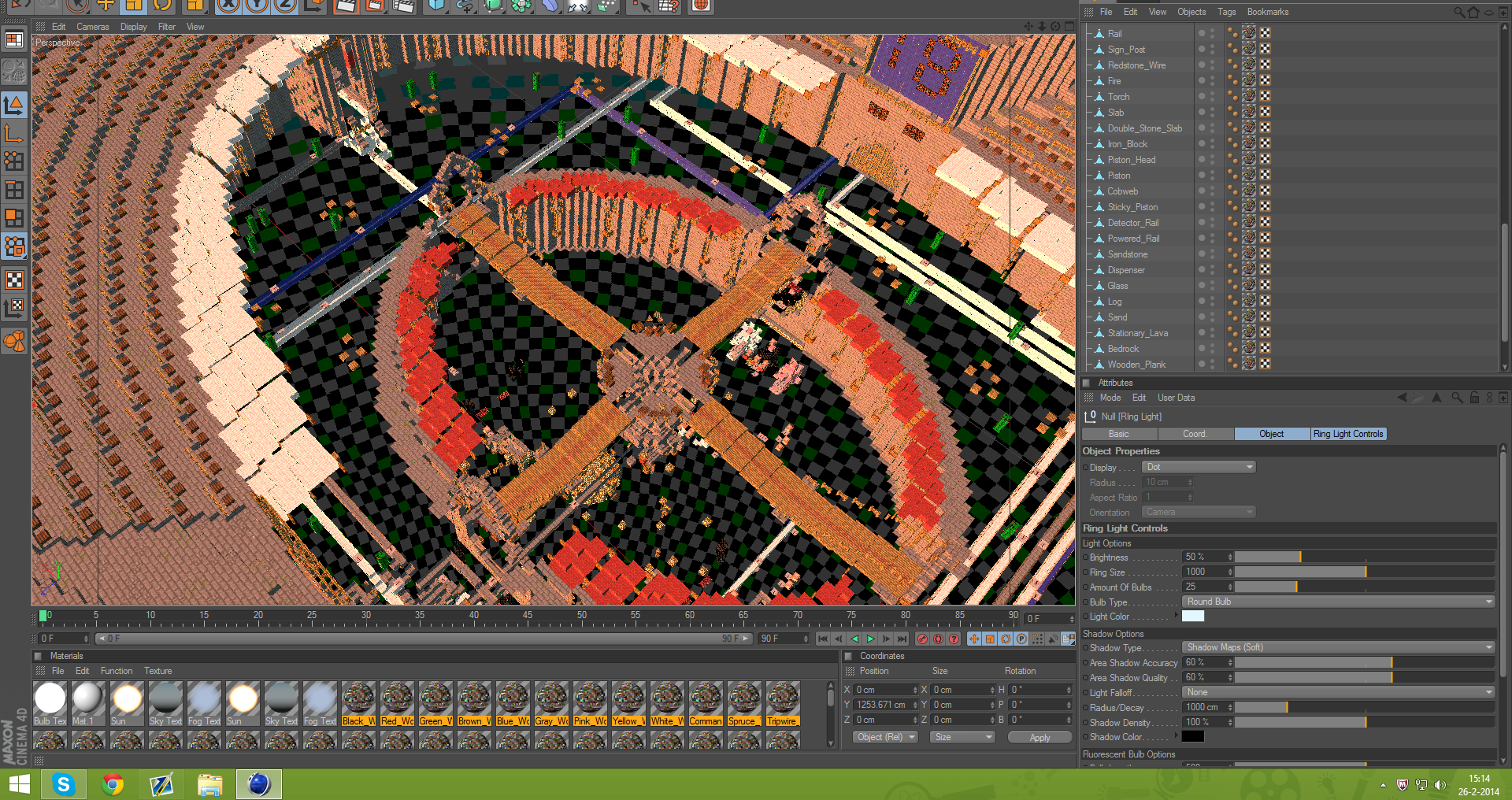Click the search magnifier in the Object Manager
This screenshot has width=1512, height=800.
point(1459,12)
